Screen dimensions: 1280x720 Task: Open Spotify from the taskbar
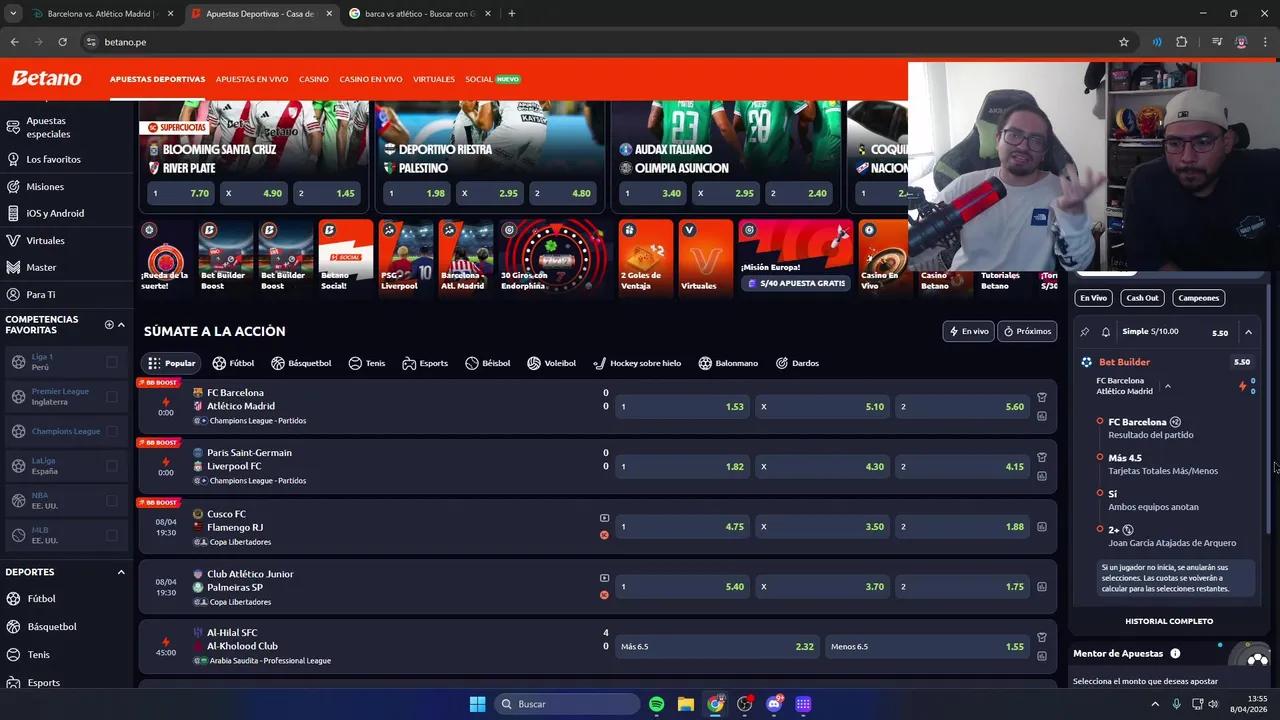657,704
